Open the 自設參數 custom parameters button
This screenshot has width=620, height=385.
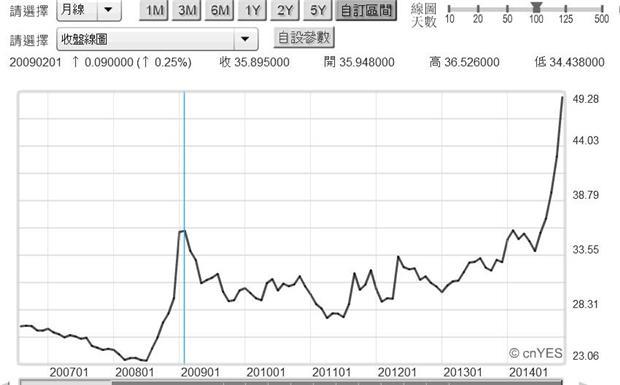(304, 38)
